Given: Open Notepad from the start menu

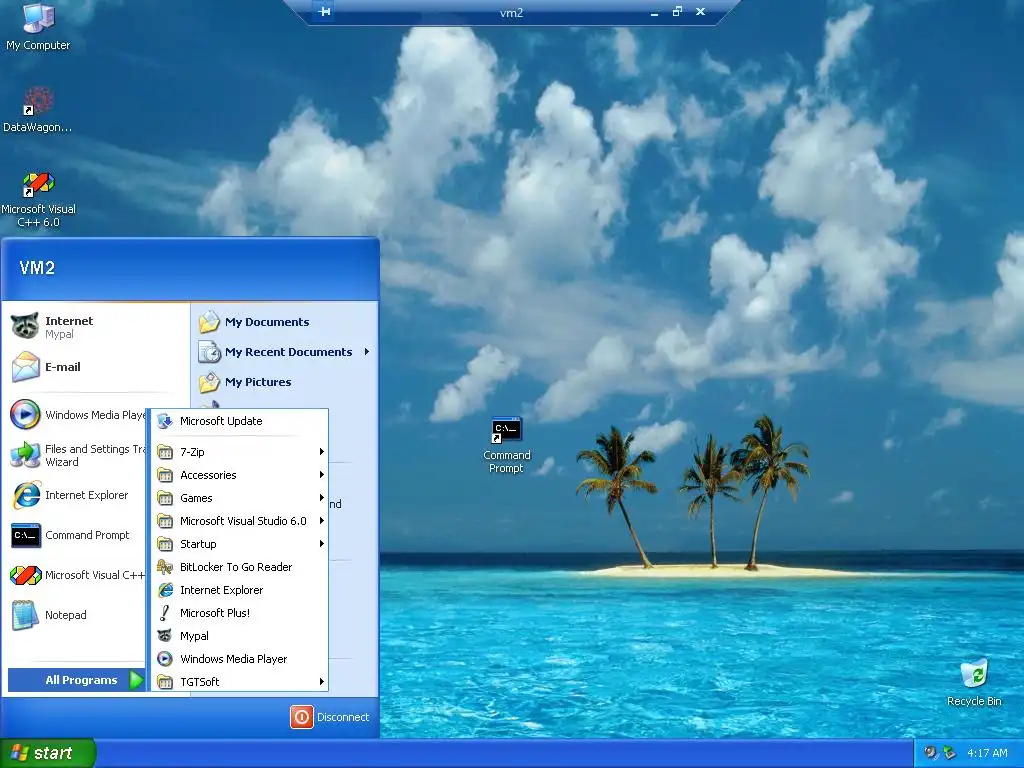Looking at the screenshot, I should point(77,615).
